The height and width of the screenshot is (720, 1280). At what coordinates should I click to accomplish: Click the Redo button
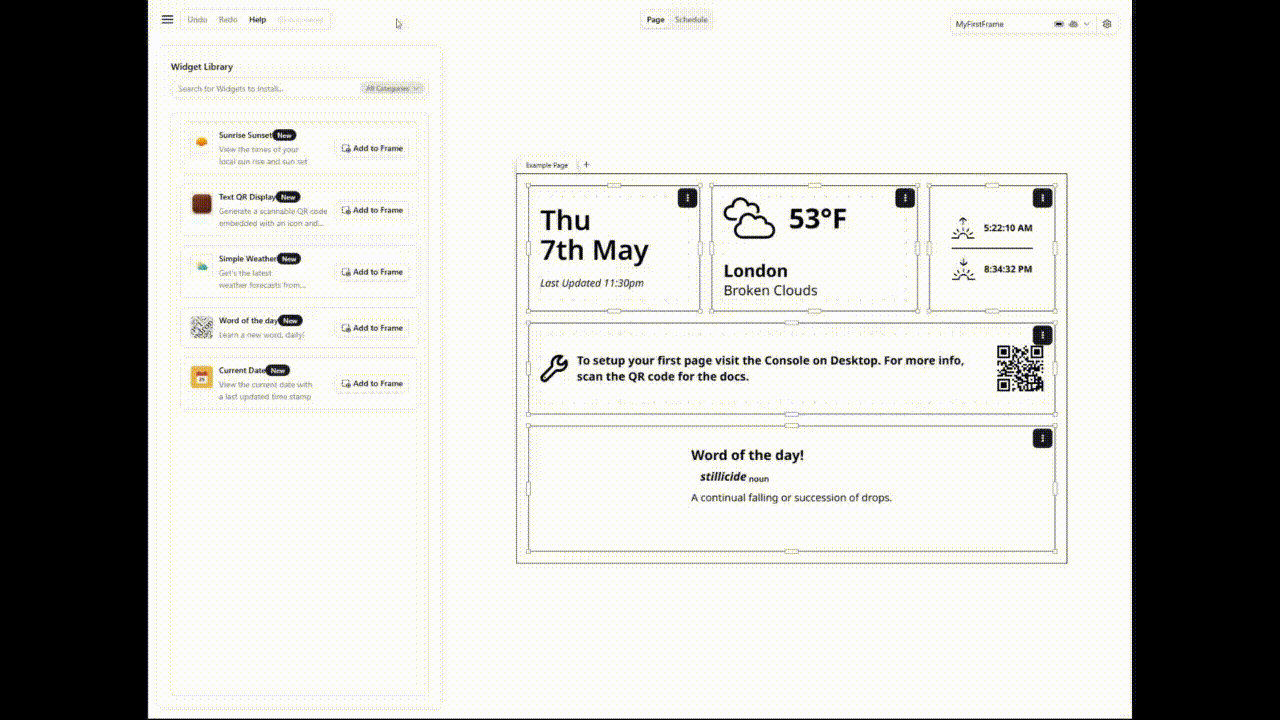coord(228,20)
